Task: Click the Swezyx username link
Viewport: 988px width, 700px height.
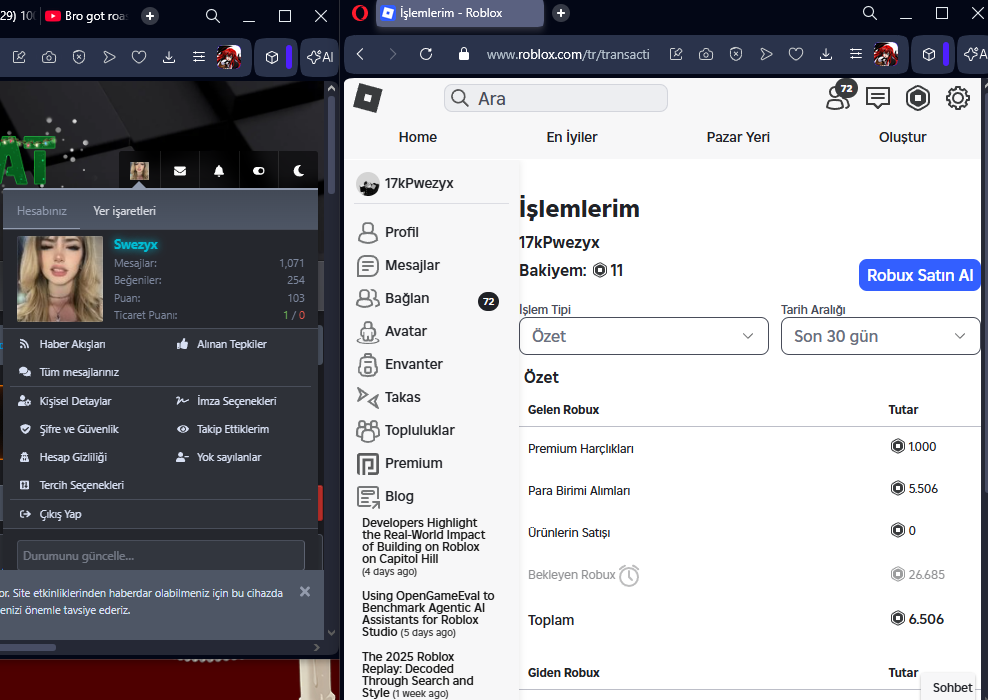Action: pyautogui.click(x=135, y=244)
